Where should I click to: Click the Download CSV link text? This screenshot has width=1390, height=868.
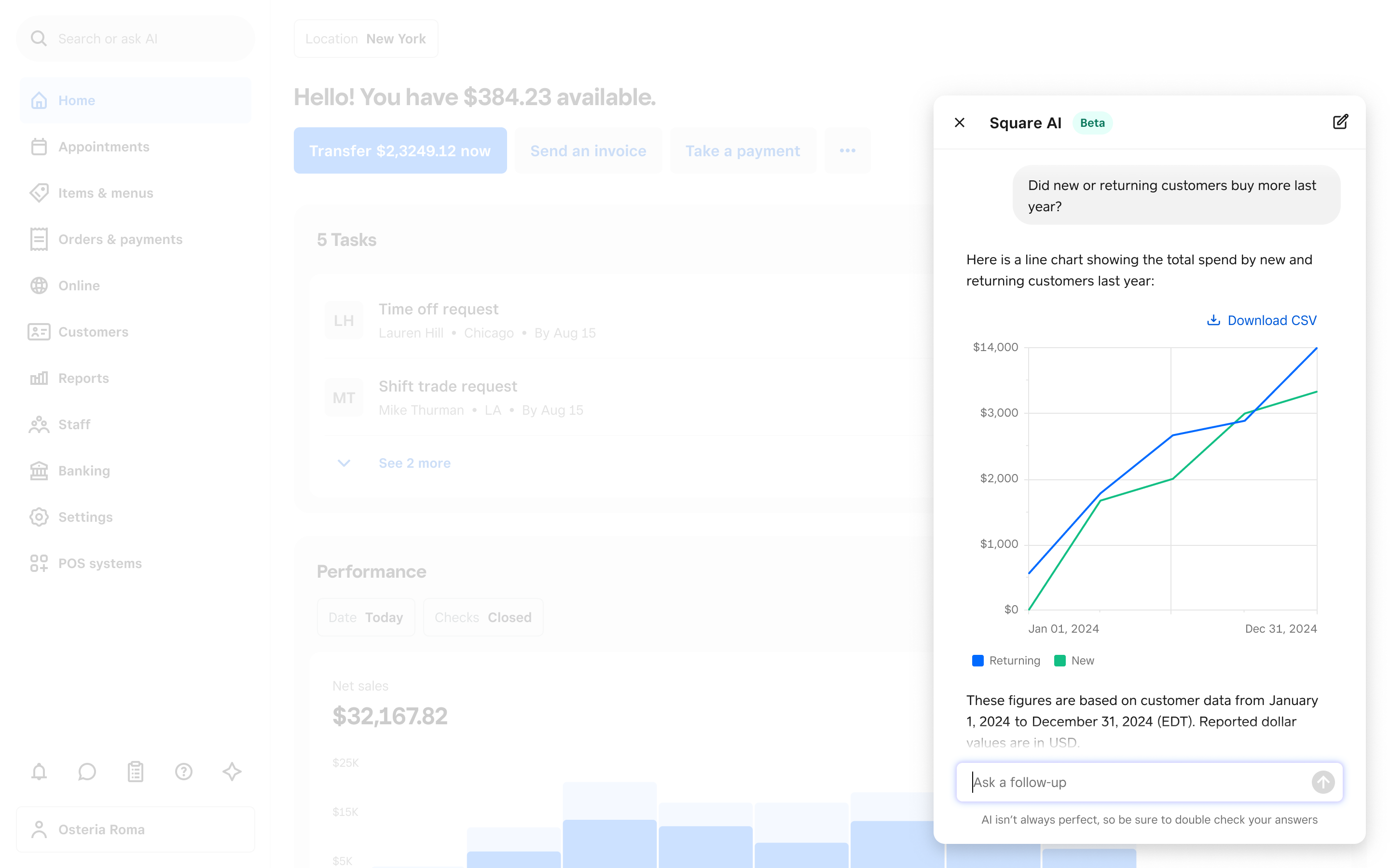click(1272, 320)
